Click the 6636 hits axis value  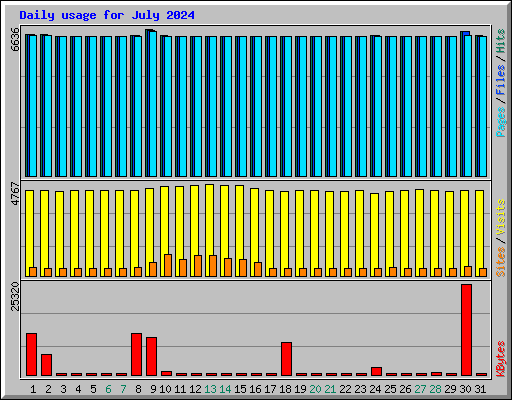pos(15,39)
